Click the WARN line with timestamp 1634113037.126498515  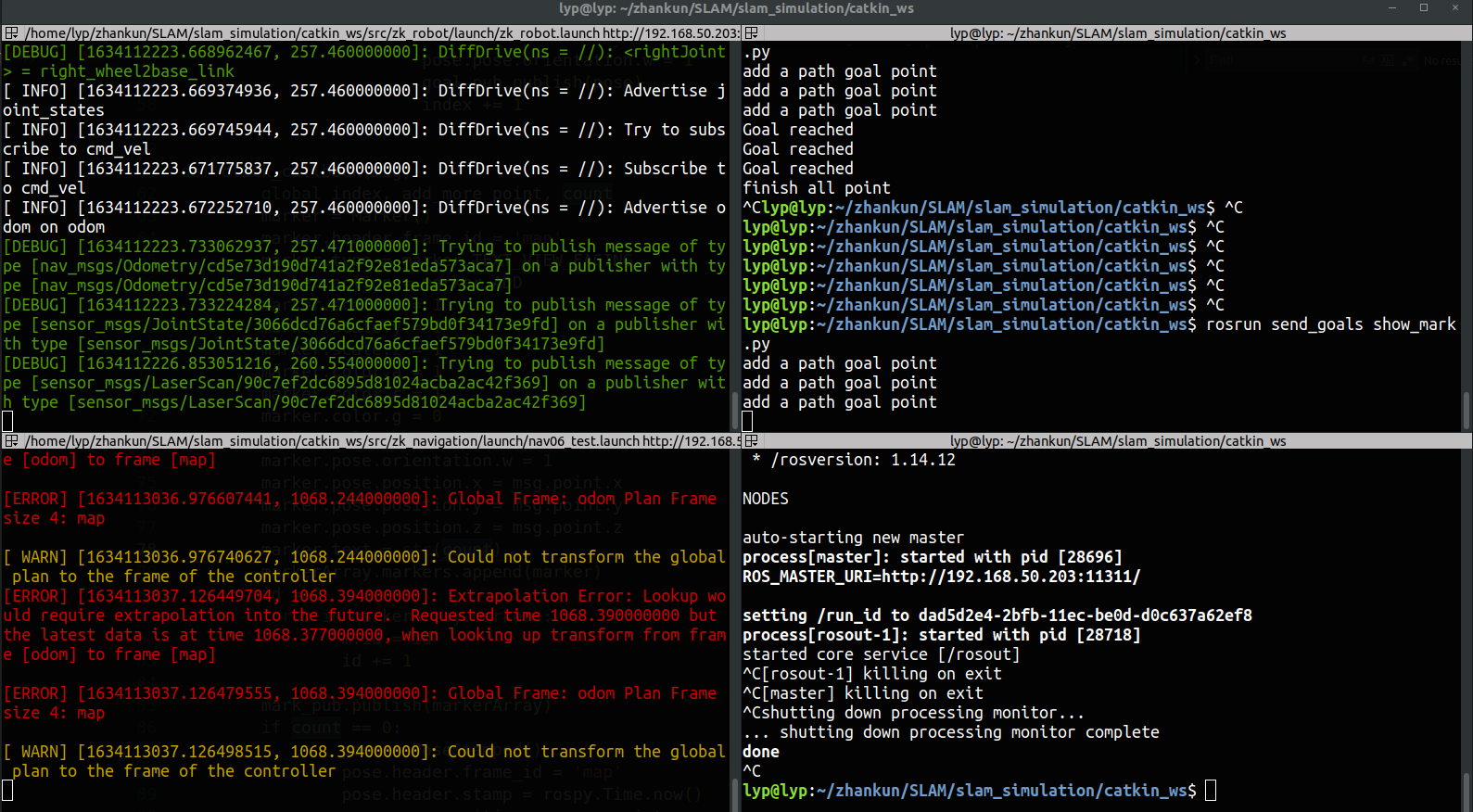(364, 761)
